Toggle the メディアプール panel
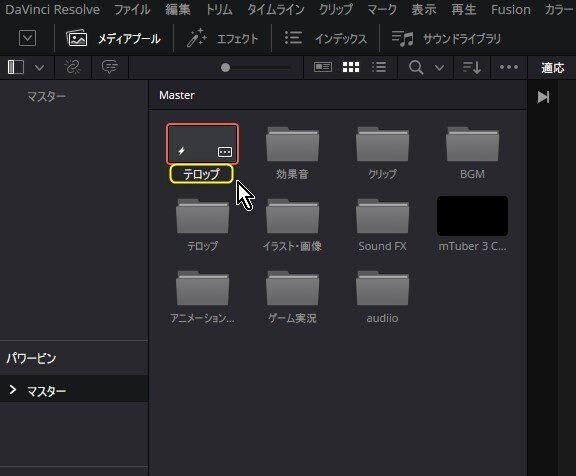Viewport: 576px width, 476px height. pos(113,39)
